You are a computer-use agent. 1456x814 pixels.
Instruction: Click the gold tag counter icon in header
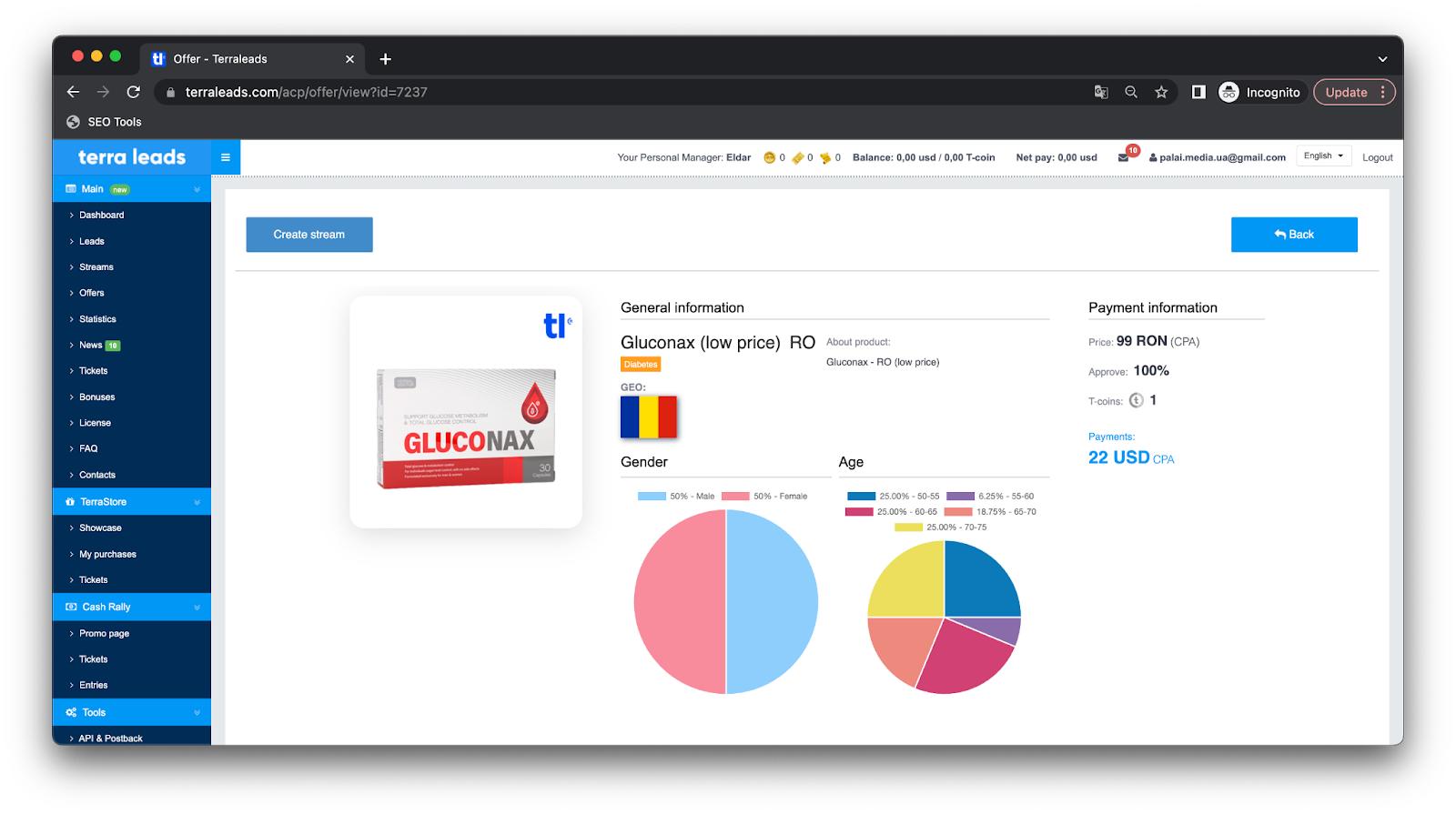click(x=825, y=157)
